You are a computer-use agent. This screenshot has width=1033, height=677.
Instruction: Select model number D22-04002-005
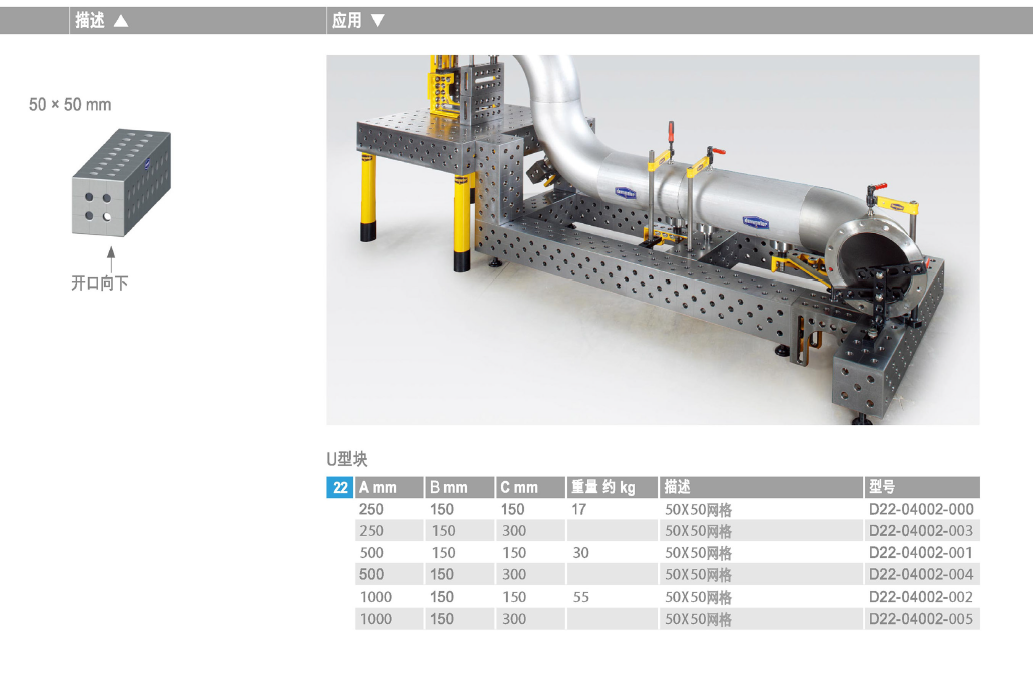921,619
